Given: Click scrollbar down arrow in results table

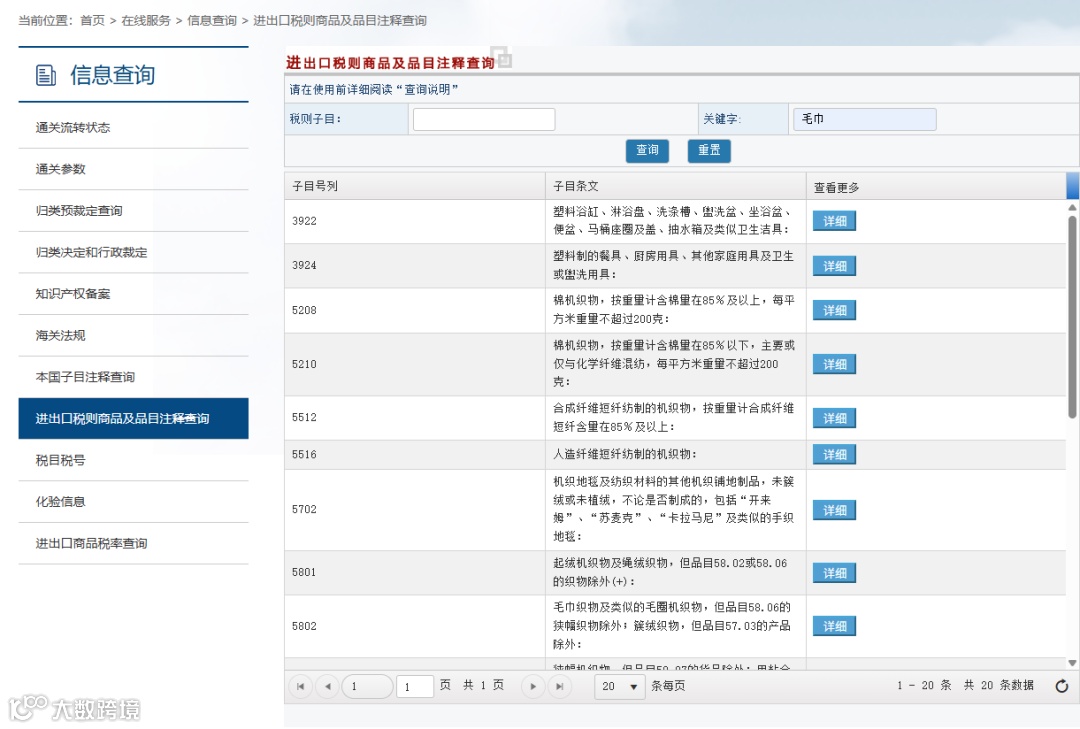Looking at the screenshot, I should click(x=1072, y=663).
